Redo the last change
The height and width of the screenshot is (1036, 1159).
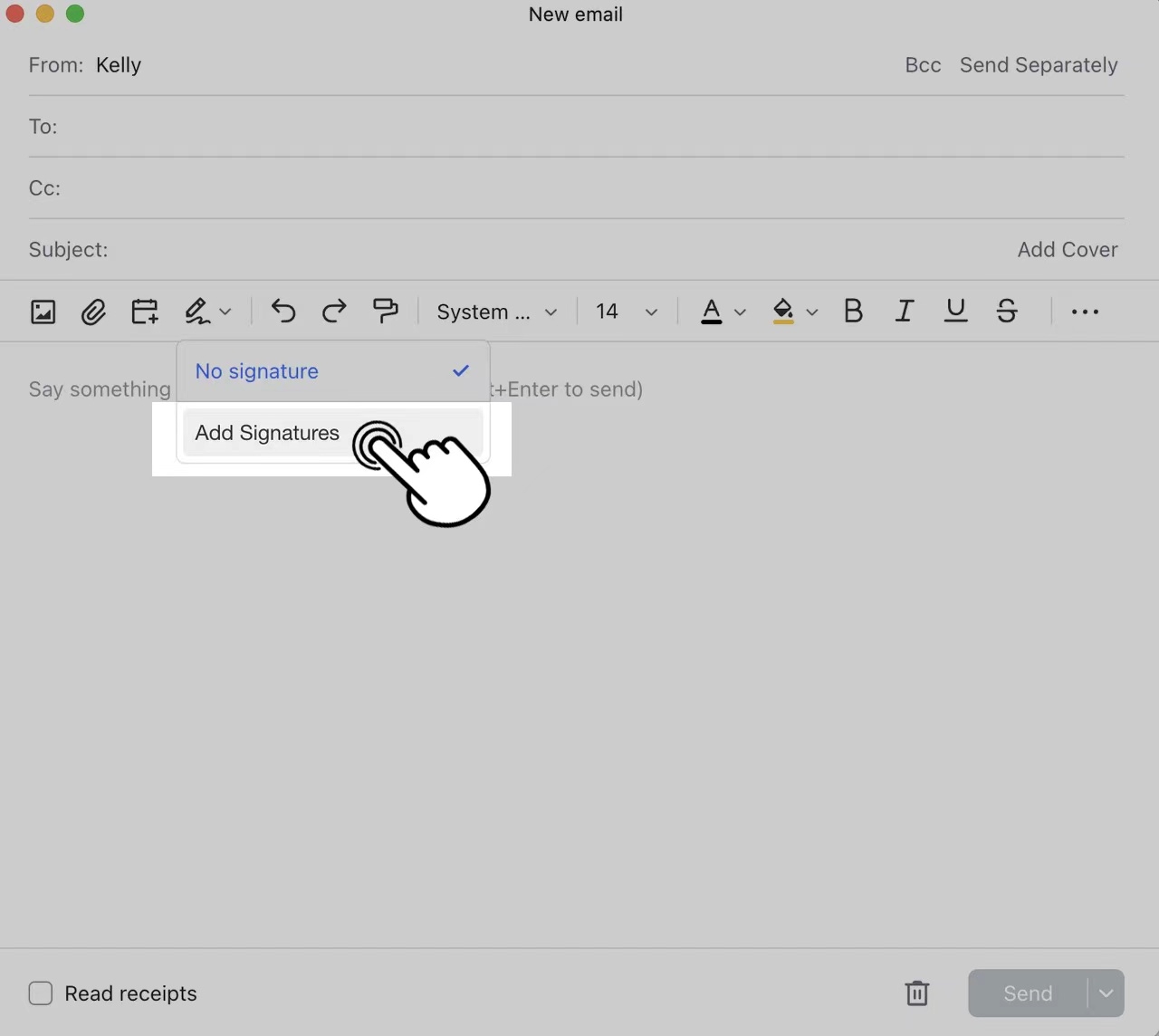pos(333,311)
